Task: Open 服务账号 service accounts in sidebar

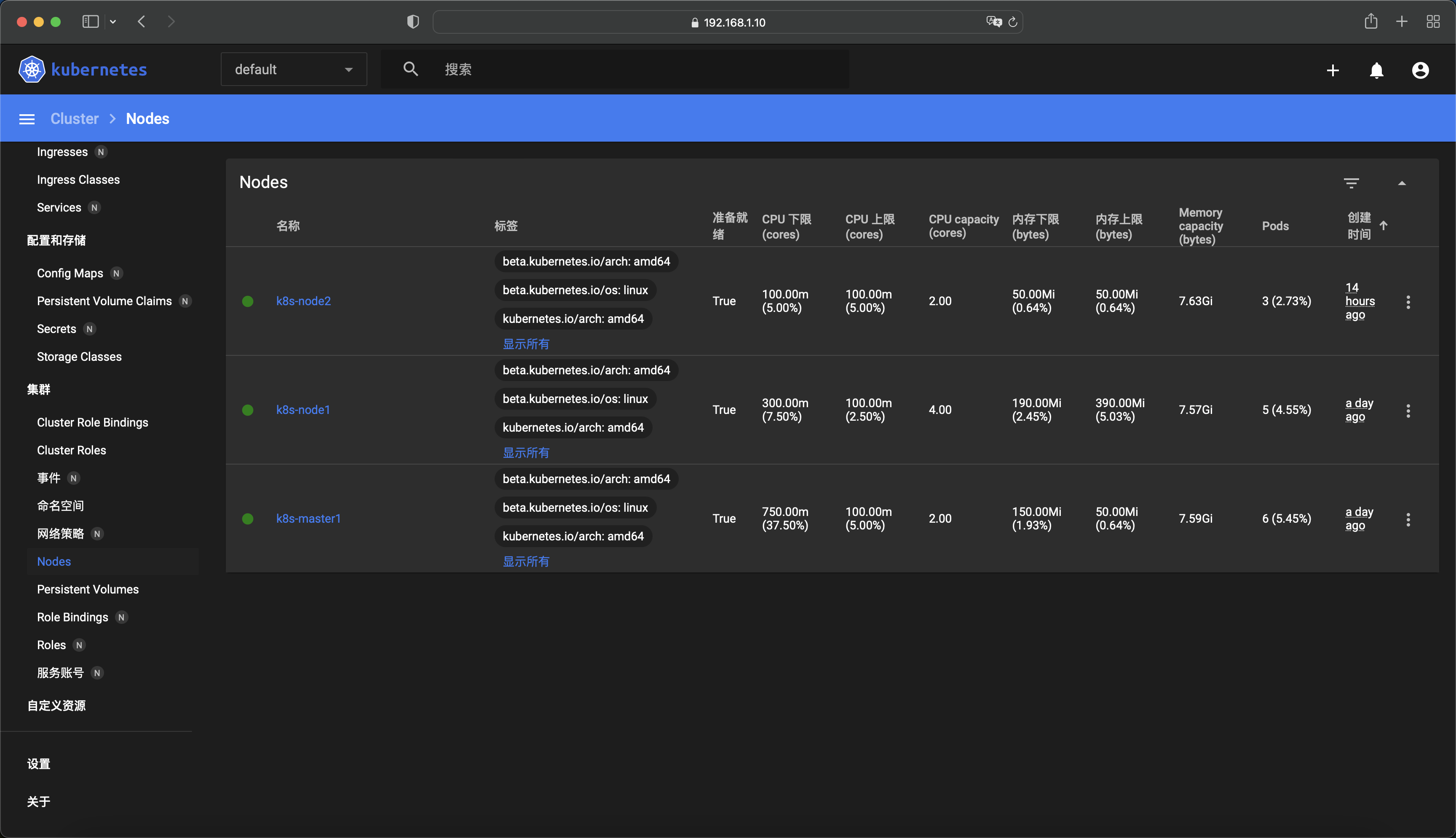Action: (60, 673)
